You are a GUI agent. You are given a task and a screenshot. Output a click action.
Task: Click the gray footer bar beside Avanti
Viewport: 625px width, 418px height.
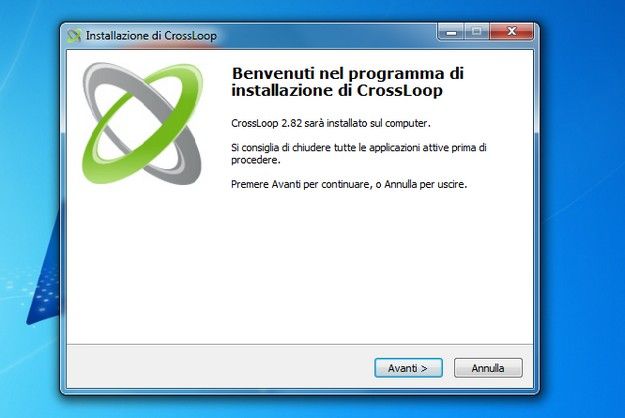[x=219, y=367]
